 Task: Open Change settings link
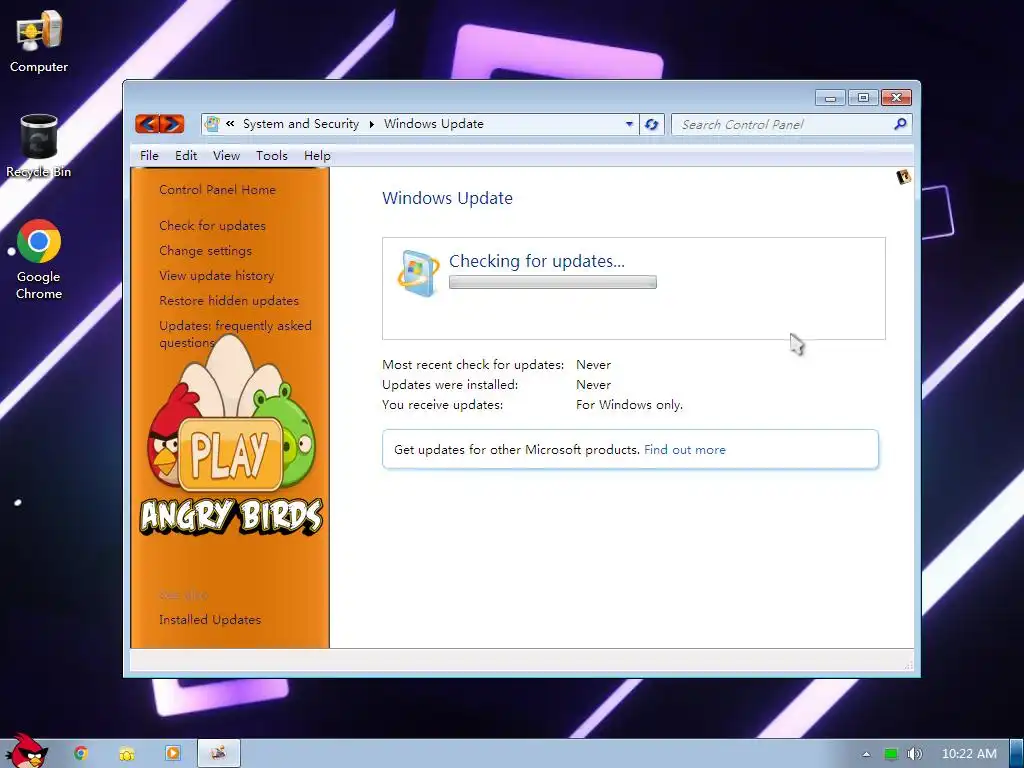(x=205, y=251)
